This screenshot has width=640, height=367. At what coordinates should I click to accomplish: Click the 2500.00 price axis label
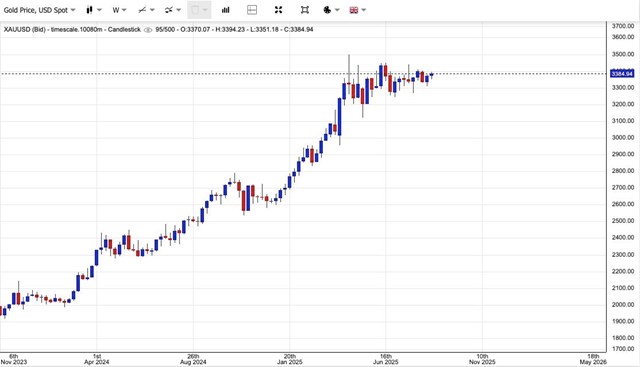623,221
